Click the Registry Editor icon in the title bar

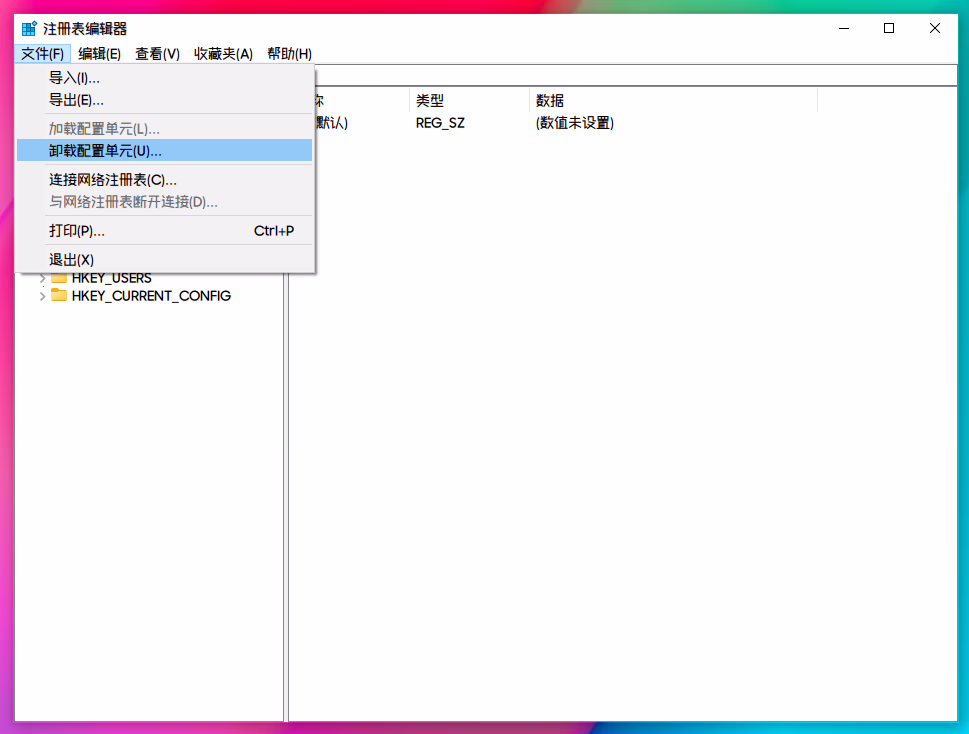coord(29,29)
